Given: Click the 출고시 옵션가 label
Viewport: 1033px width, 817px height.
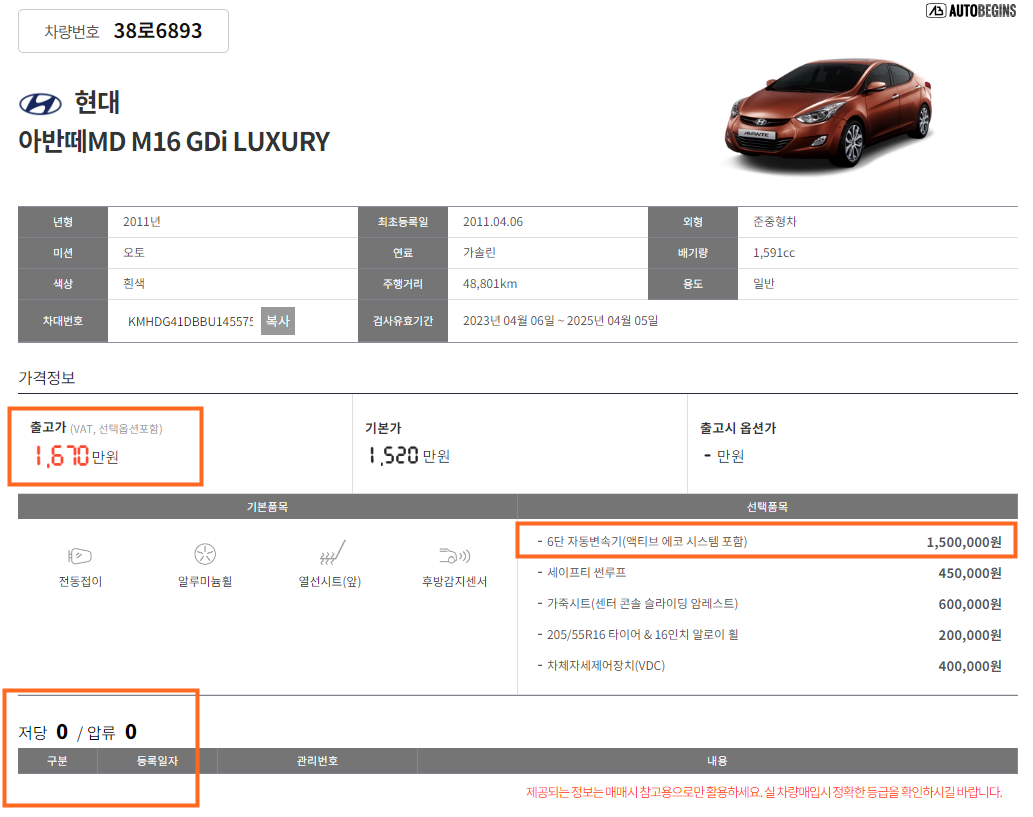Looking at the screenshot, I should pyautogui.click(x=738, y=428).
